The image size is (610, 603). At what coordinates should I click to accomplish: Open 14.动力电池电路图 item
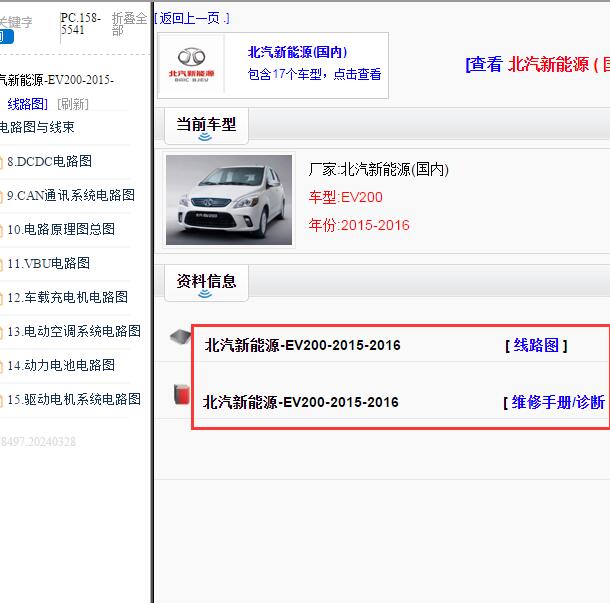point(61,365)
